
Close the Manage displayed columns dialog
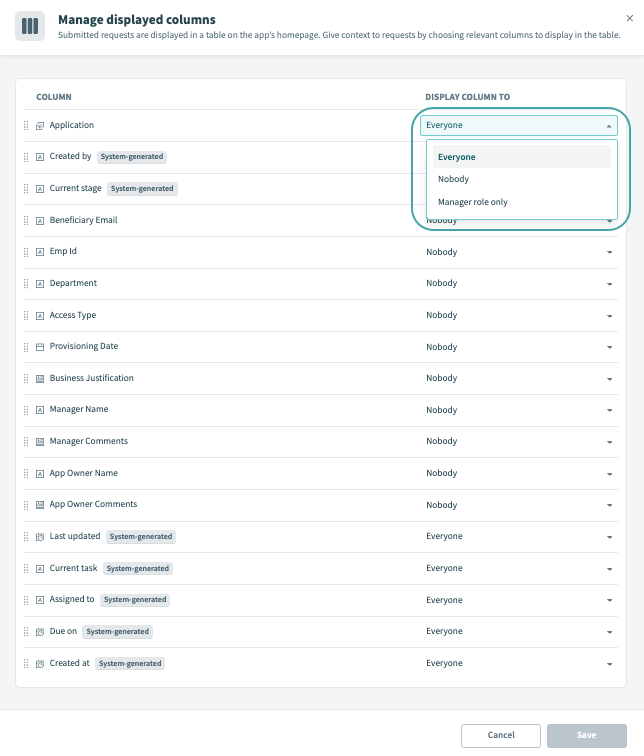pos(629,17)
